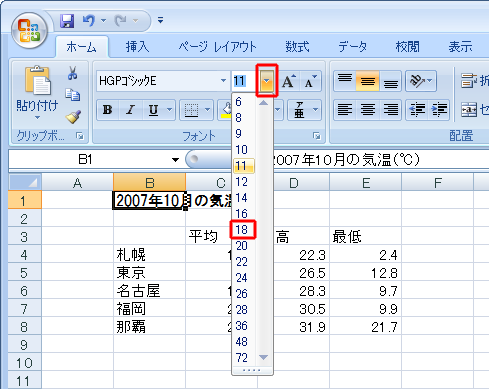Click the Increase Indent icon
The height and width of the screenshot is (389, 489).
tap(439, 110)
